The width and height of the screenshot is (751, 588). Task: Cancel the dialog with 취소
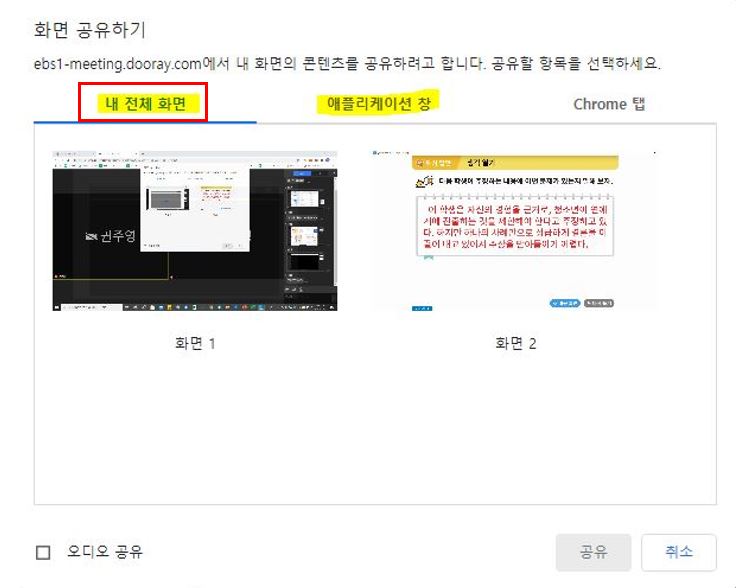[679, 552]
